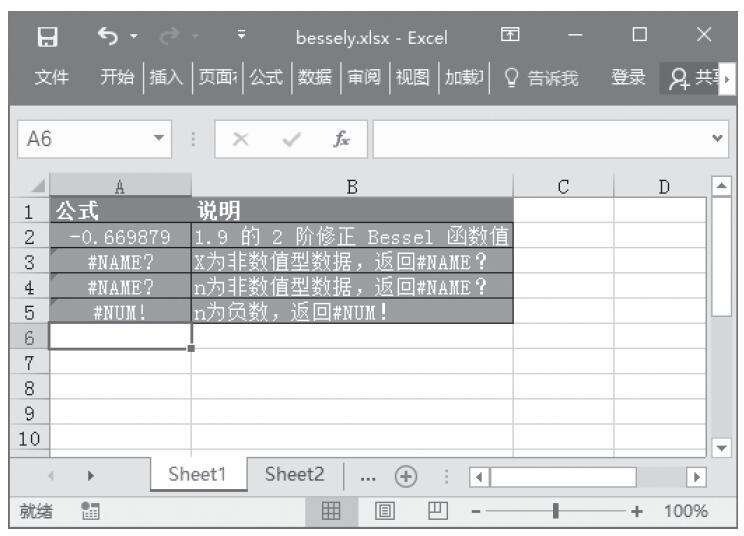Click the 登录 sign-in button

pyautogui.click(x=629, y=78)
